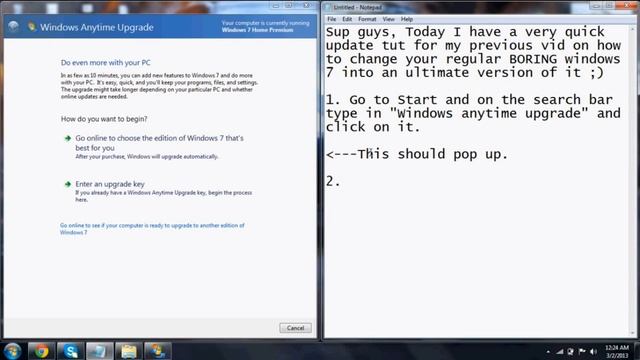Click 'Windows 7 Home Premium' header text
The width and height of the screenshot is (640, 360).
click(x=257, y=30)
